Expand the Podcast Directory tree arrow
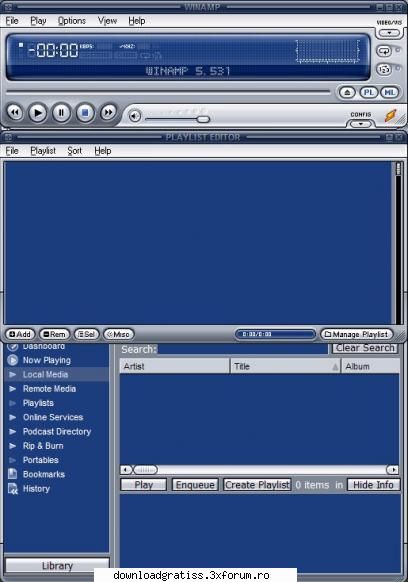This screenshot has width=408, height=582. [13, 432]
